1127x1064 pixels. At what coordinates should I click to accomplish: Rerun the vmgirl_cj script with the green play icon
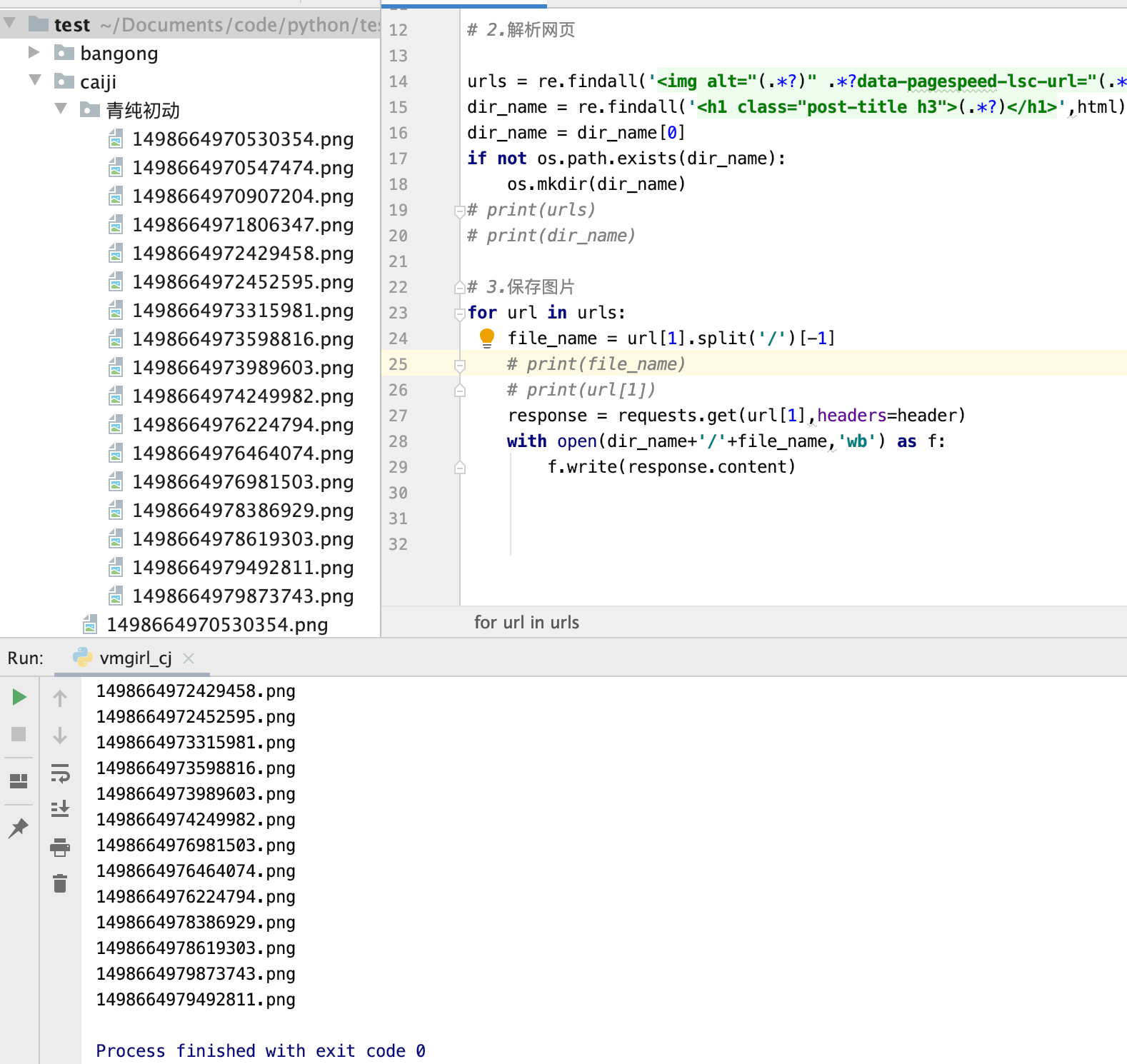tap(19, 697)
